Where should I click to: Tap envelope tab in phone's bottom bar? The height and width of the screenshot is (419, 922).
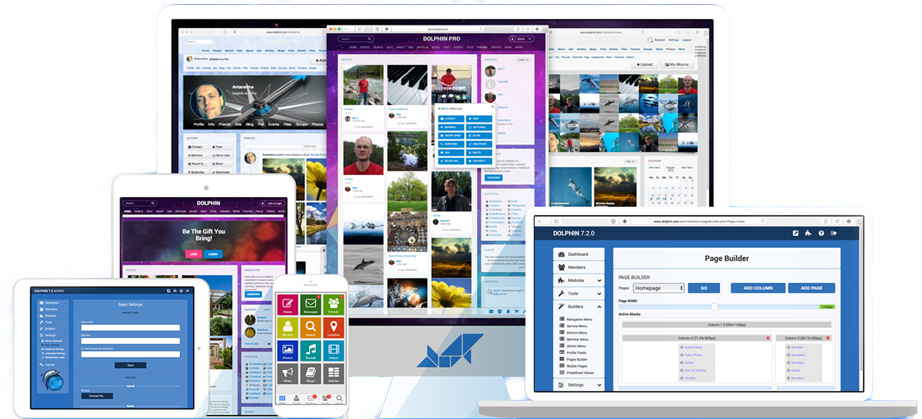[311, 399]
